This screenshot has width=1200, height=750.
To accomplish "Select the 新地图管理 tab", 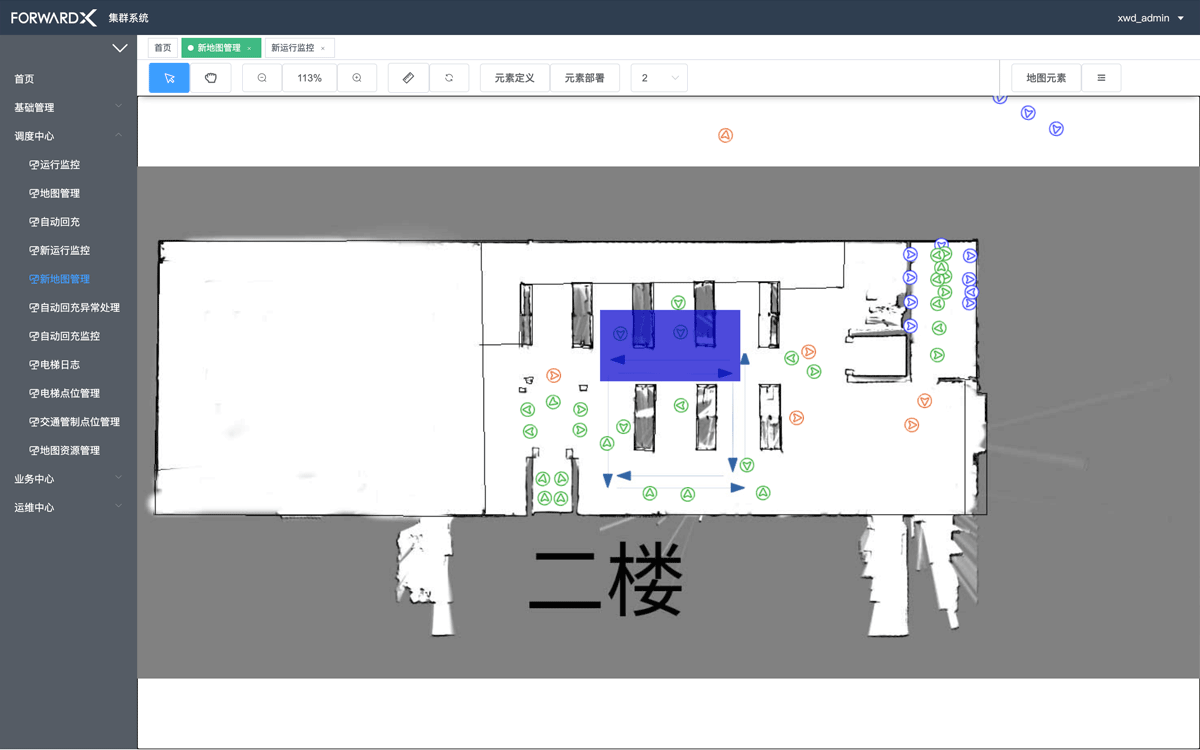I will [221, 48].
